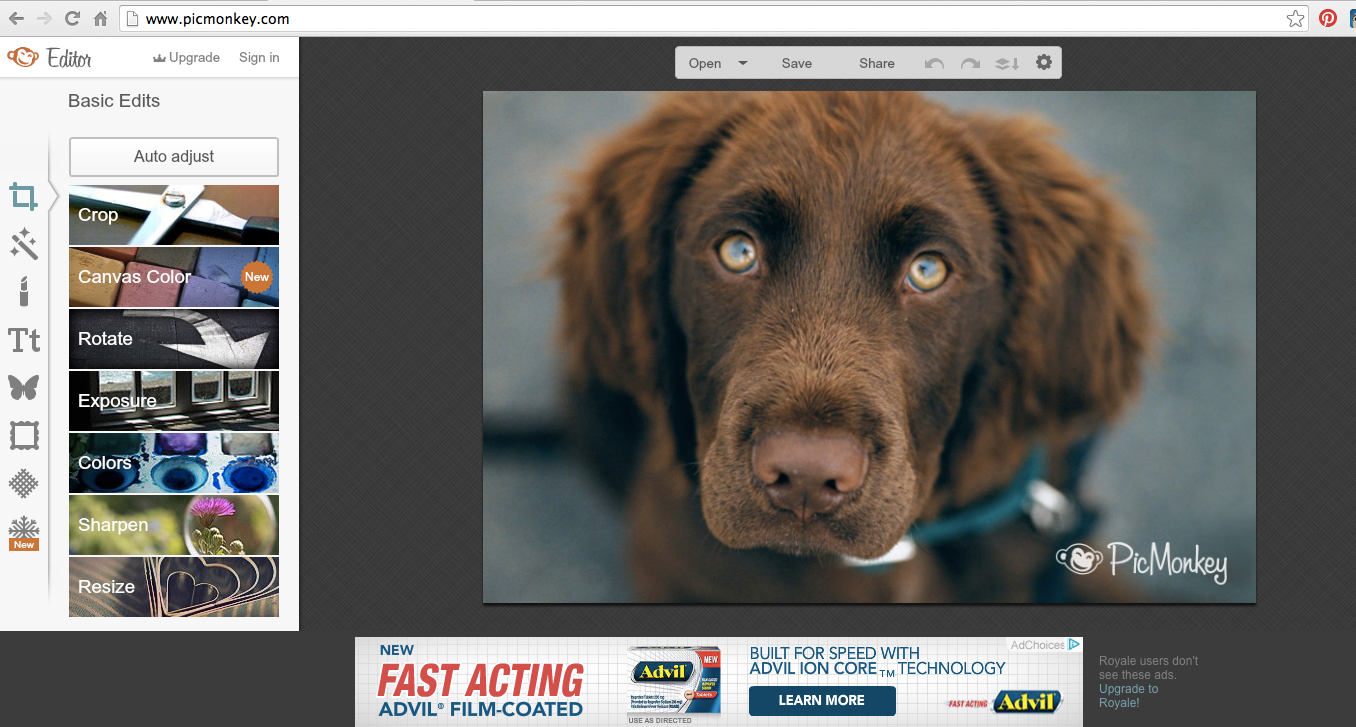Expand the Open dropdown arrow
Screen dimensions: 1356x727
[743, 63]
